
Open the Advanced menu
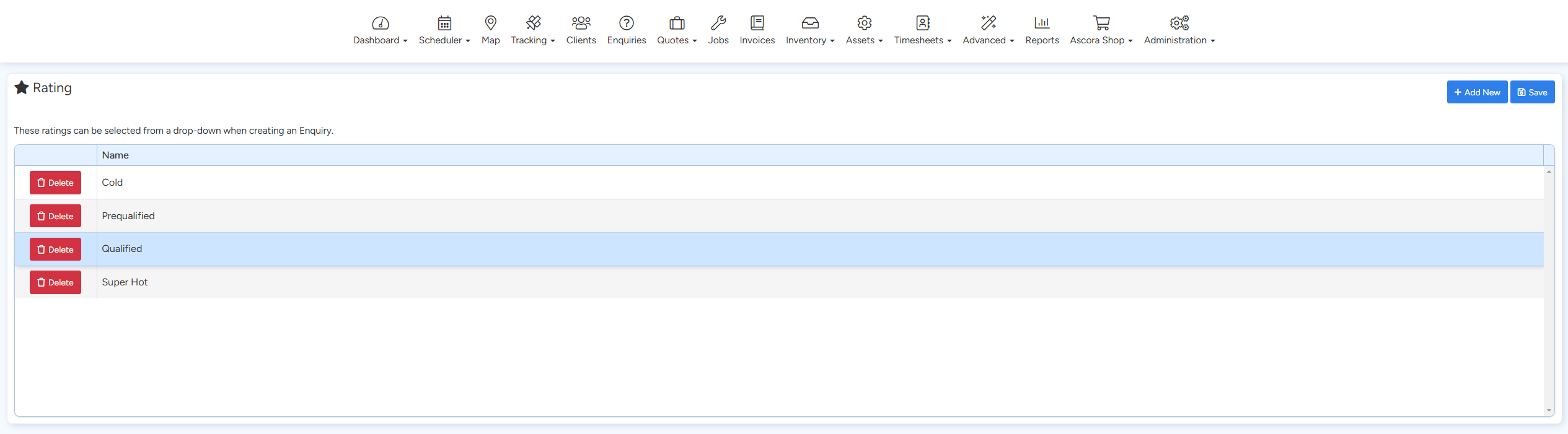[988, 40]
